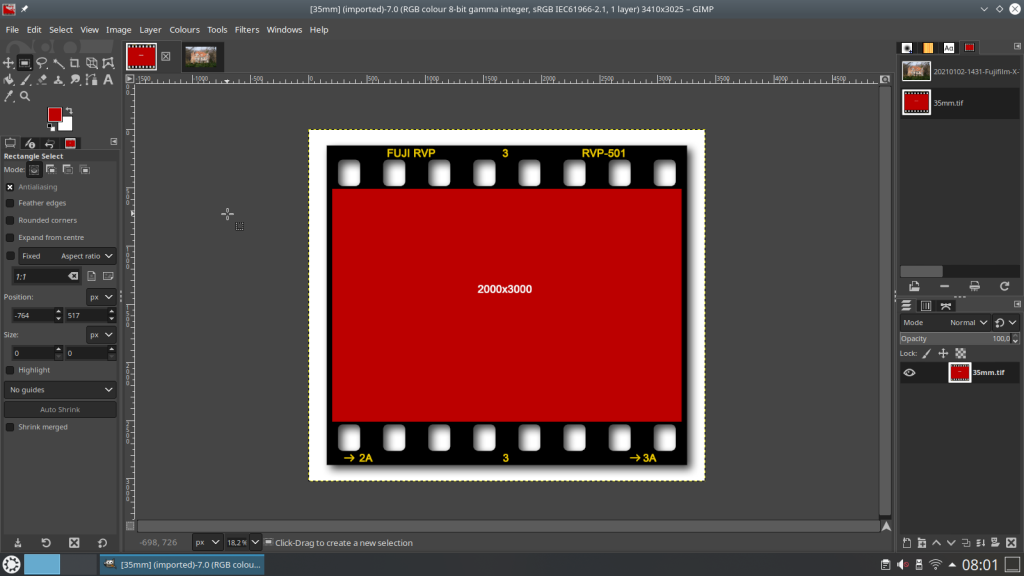
Task: Delete tool preset in tool options
Action: point(74,543)
